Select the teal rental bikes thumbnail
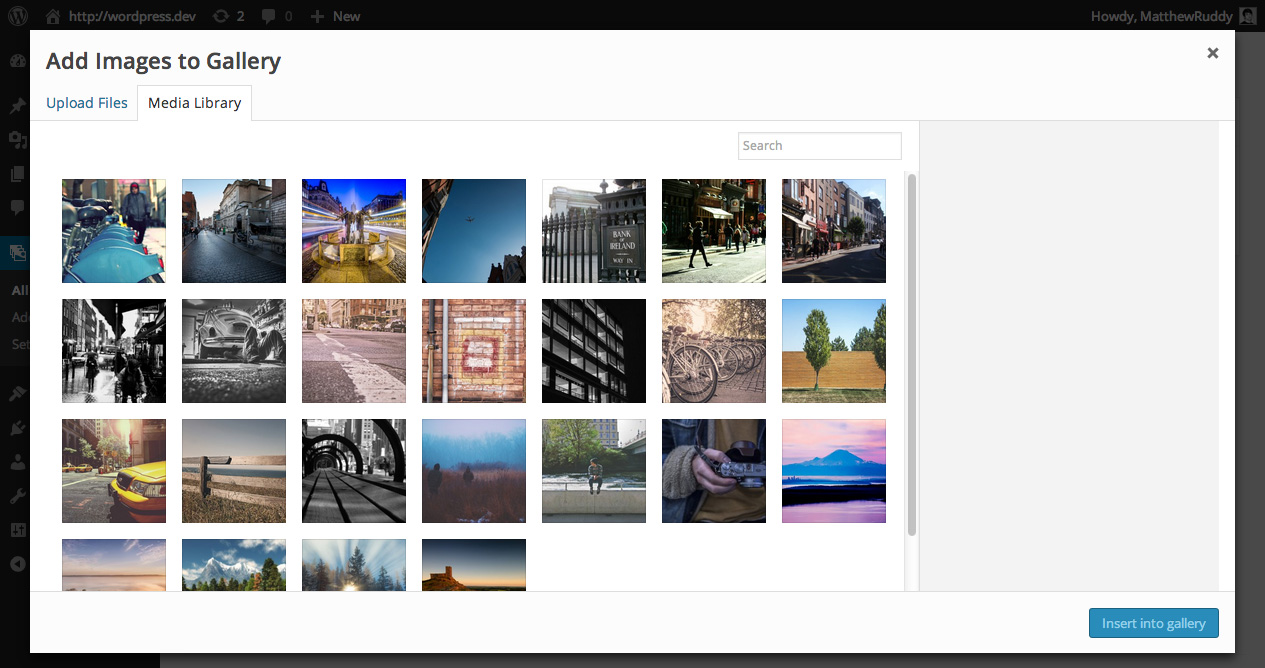The width and height of the screenshot is (1265, 668). click(x=114, y=231)
